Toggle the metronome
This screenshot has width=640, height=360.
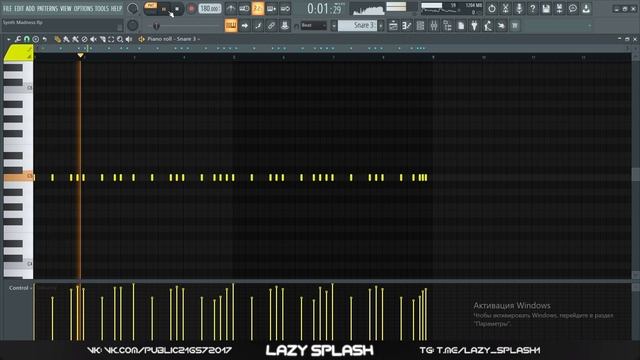tap(231, 9)
